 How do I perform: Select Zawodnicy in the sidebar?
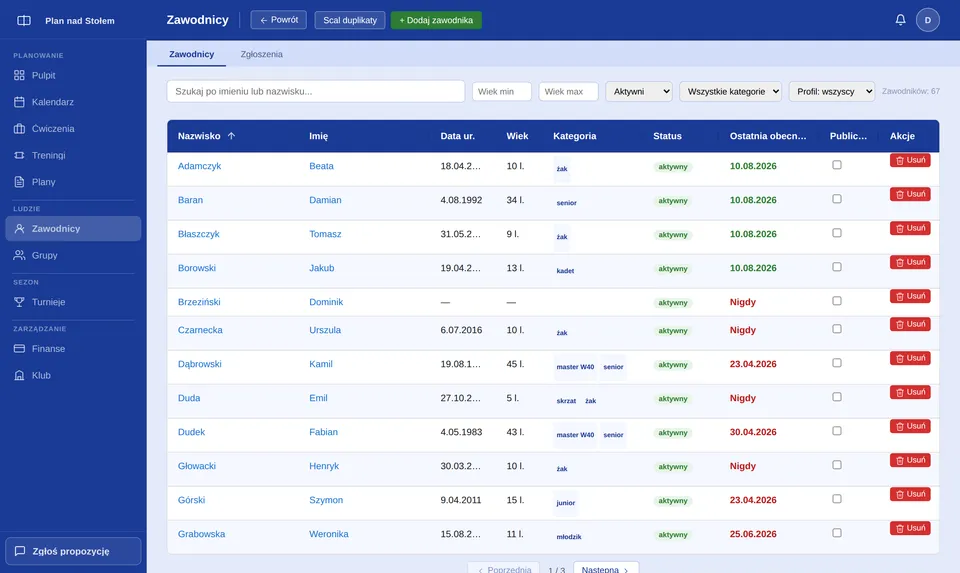pos(73,228)
